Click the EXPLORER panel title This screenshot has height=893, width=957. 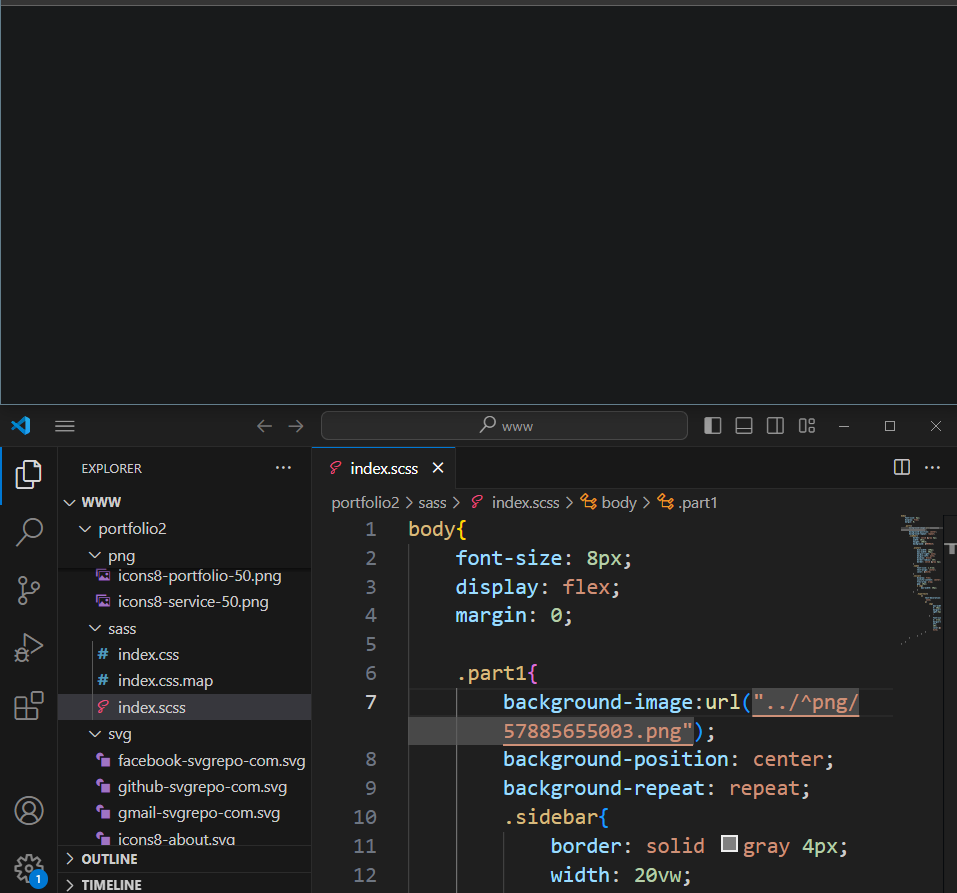click(112, 468)
